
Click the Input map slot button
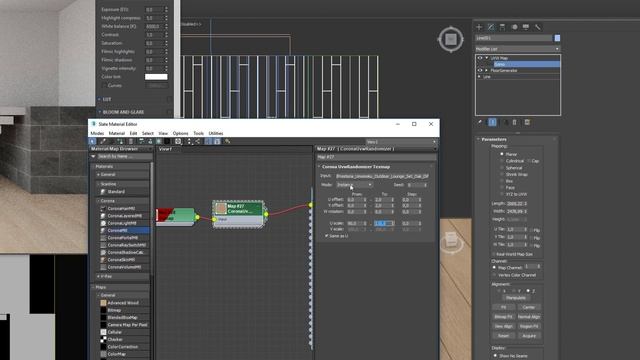pos(382,176)
